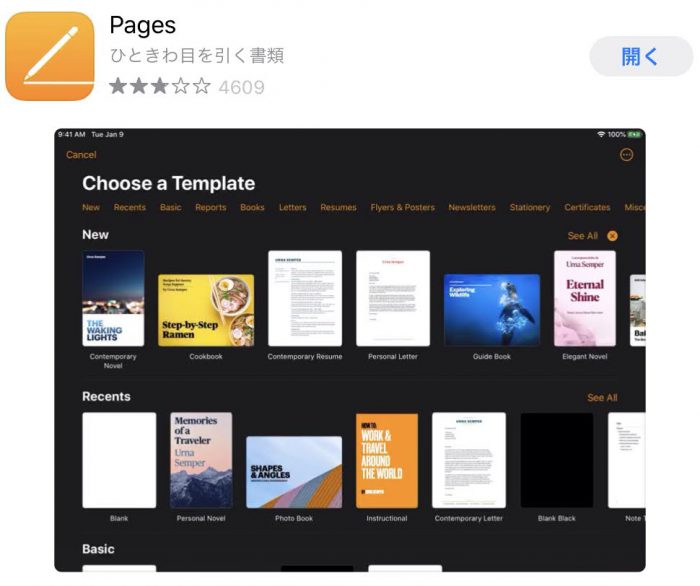Select the Certificates category tab

[x=587, y=208]
